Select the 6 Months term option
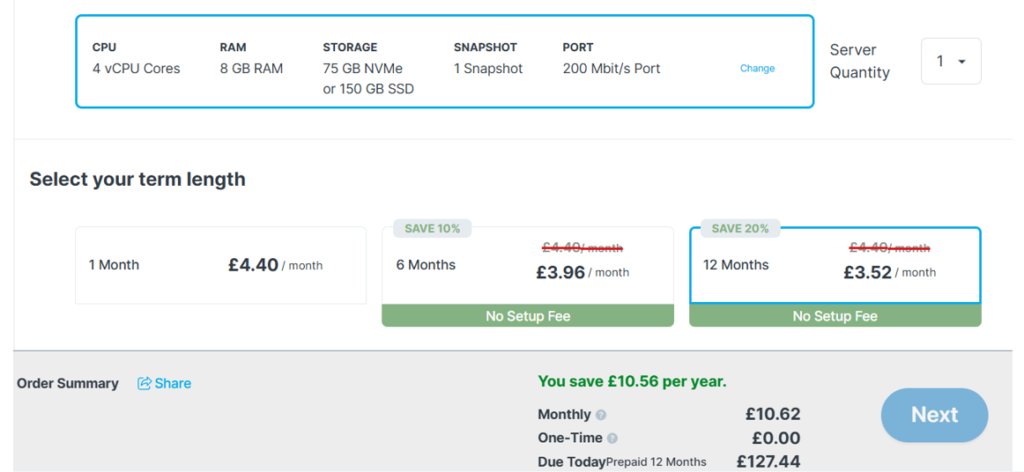Image resolution: width=1024 pixels, height=472 pixels. click(x=527, y=265)
